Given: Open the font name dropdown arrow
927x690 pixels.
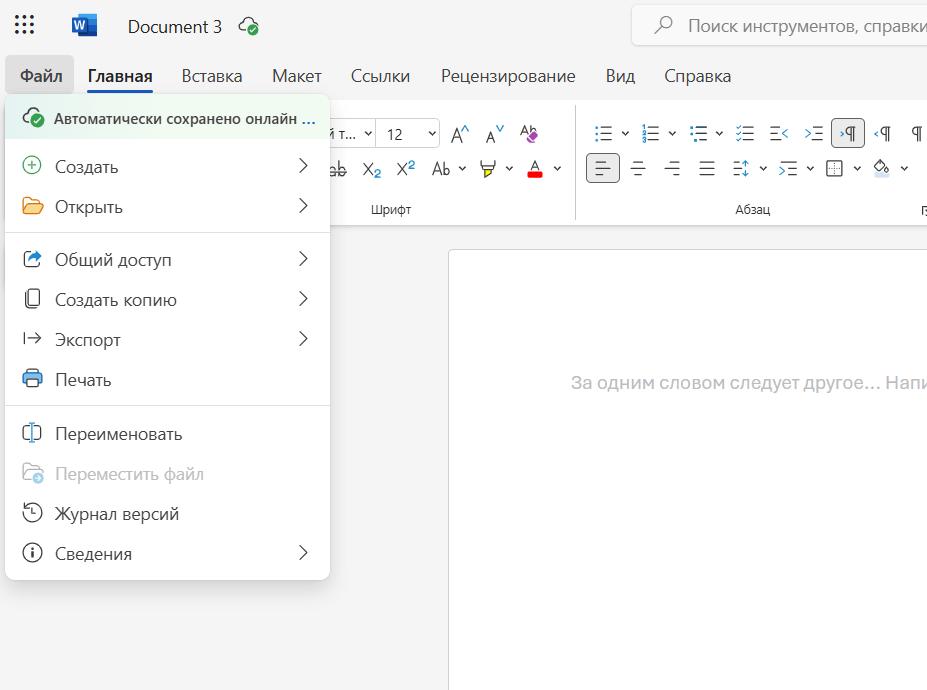Looking at the screenshot, I should coord(368,134).
